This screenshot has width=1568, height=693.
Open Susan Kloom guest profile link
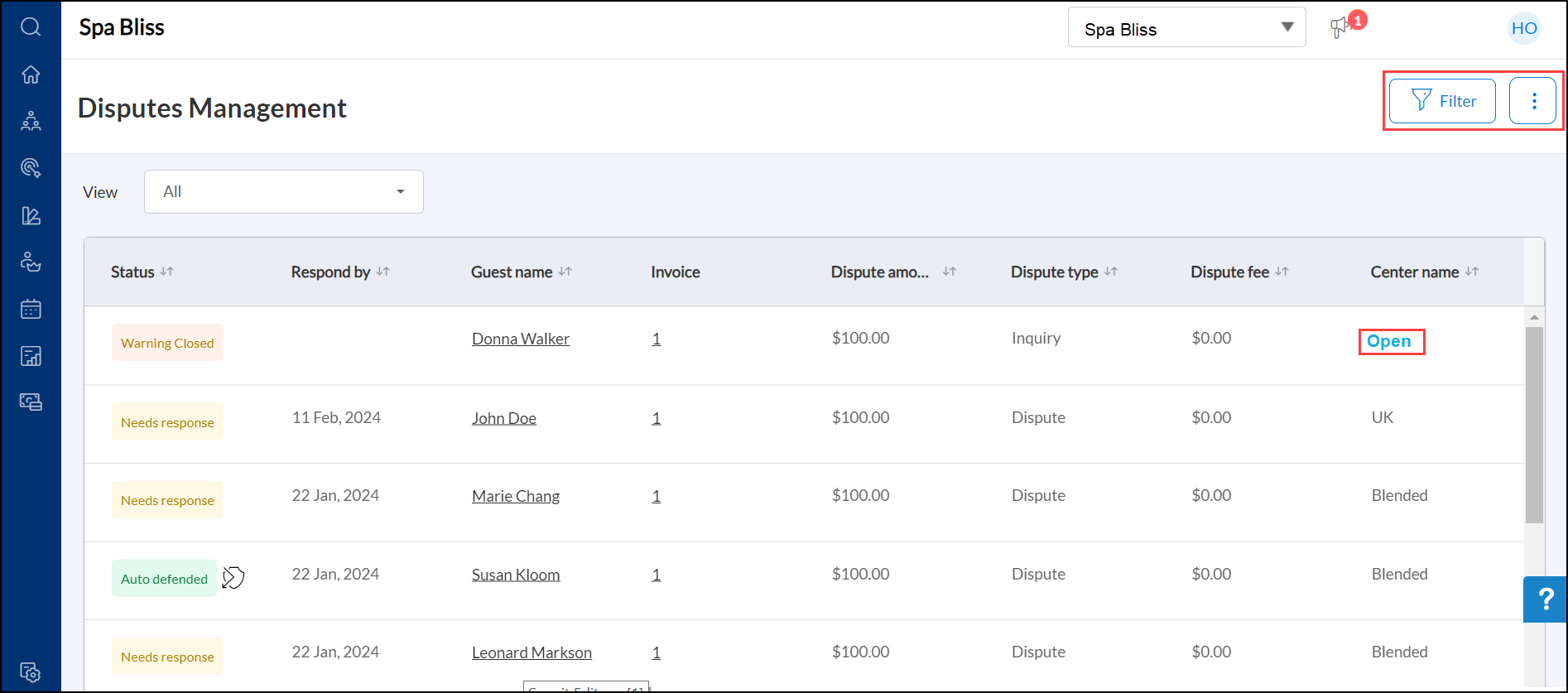(516, 575)
